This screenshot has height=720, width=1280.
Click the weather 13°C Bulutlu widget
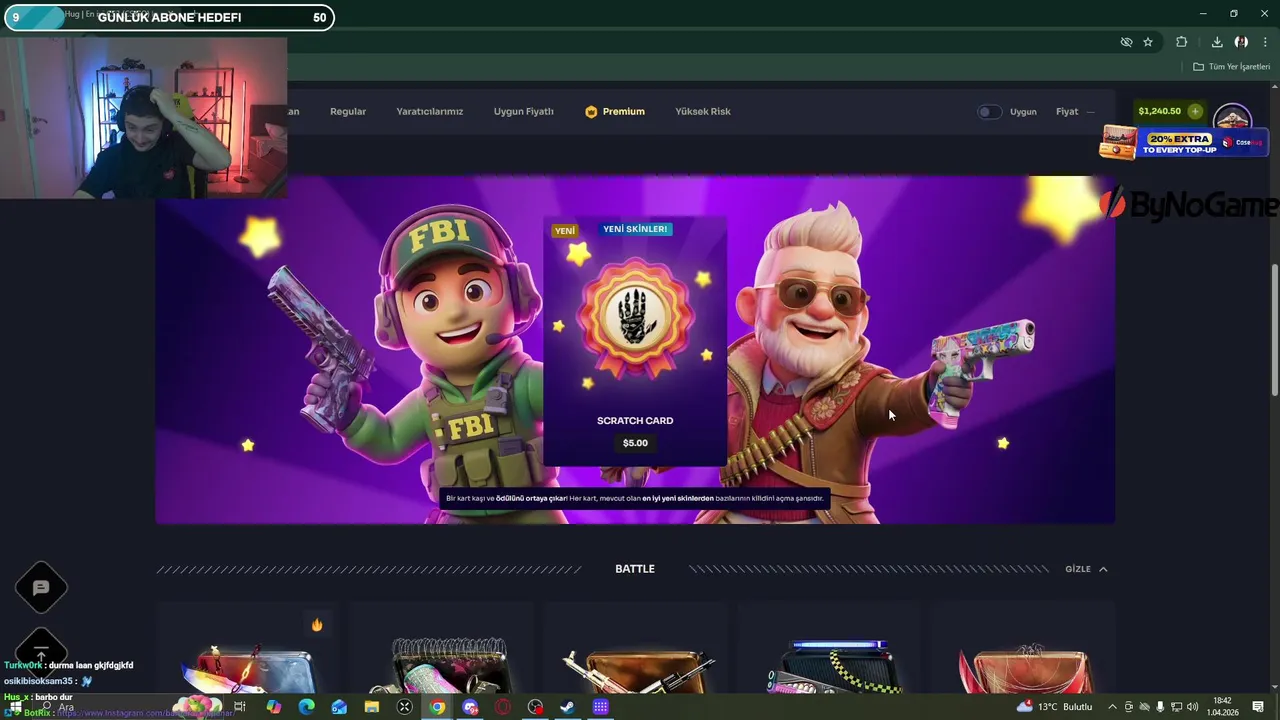point(1055,707)
